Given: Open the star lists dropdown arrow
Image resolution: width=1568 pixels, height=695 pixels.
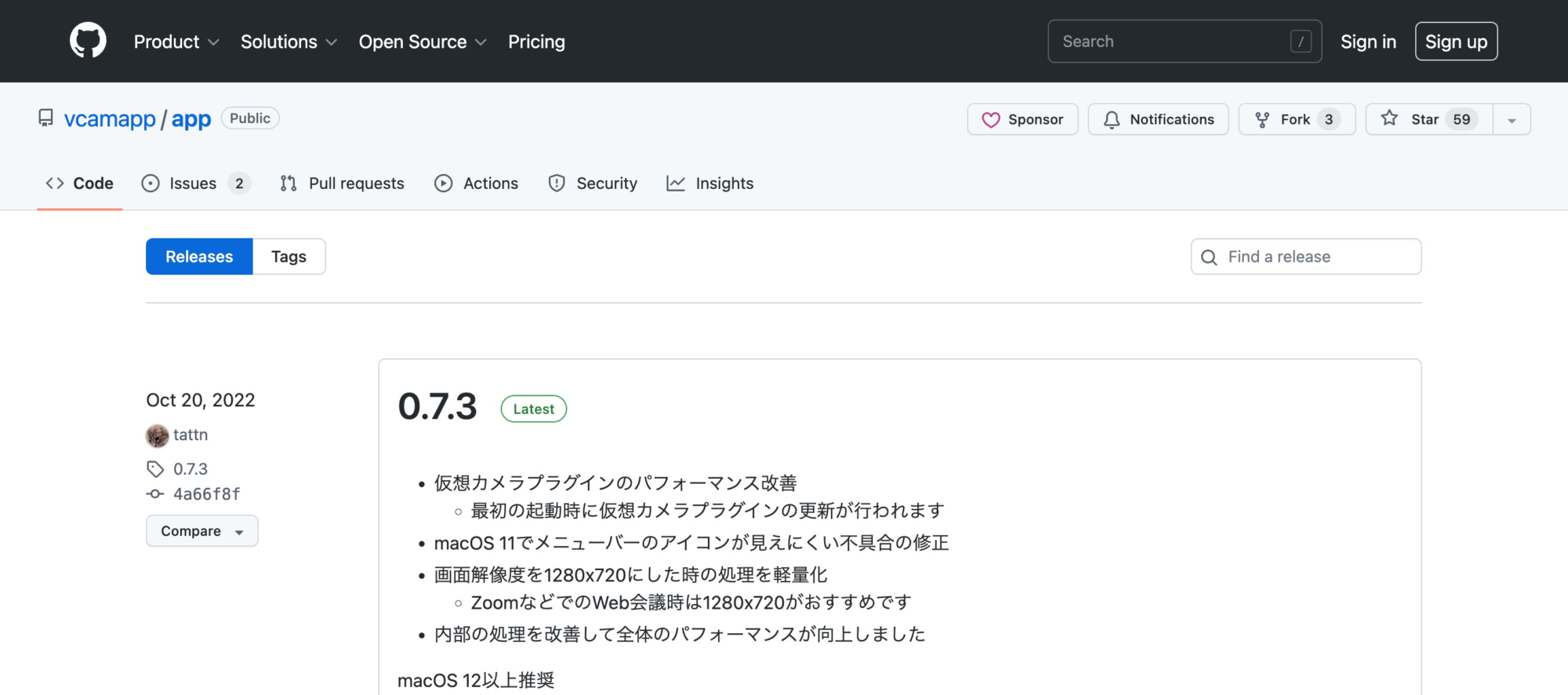Looking at the screenshot, I should 1512,119.
